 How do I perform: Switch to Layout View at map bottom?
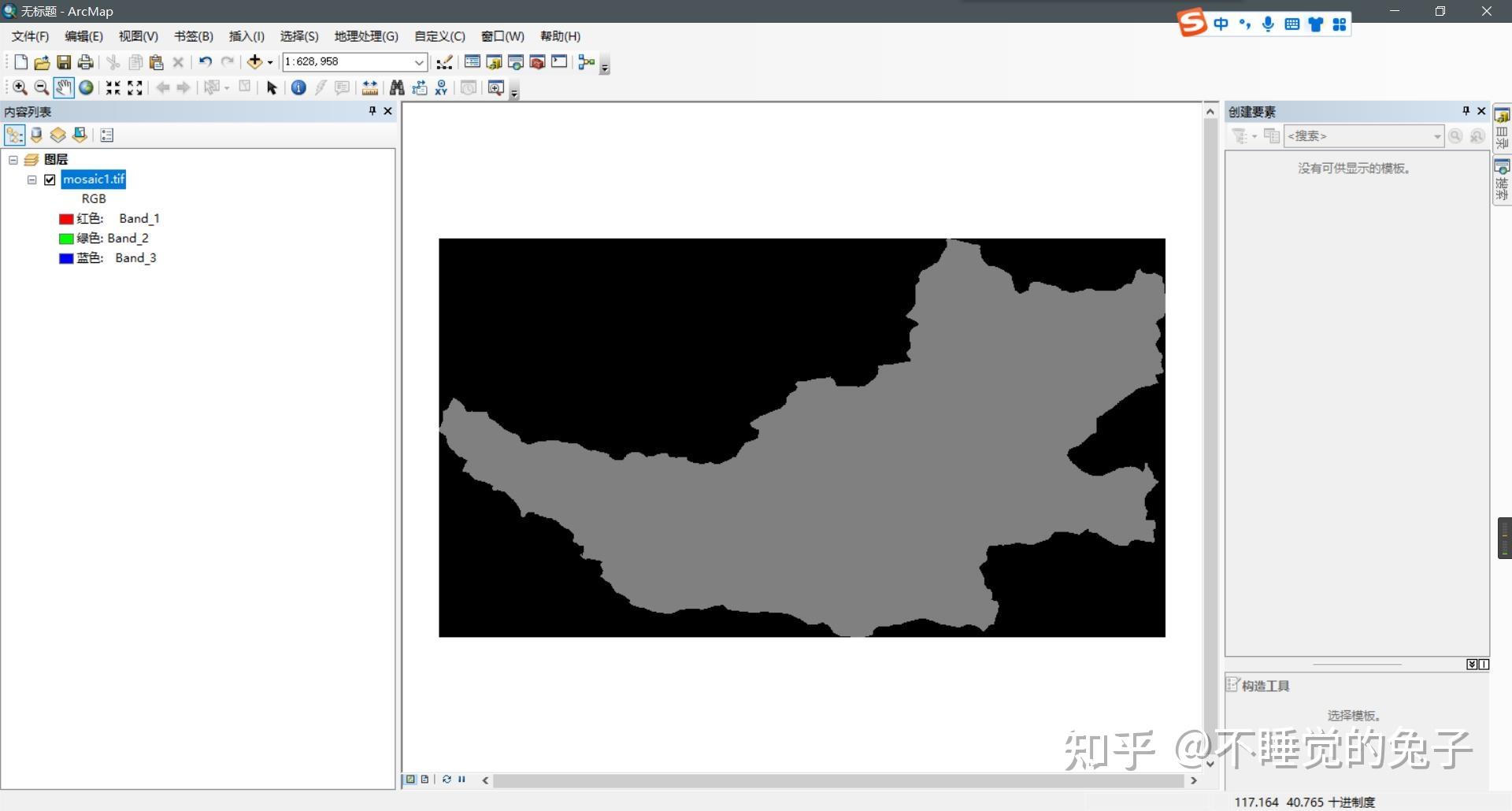[425, 780]
